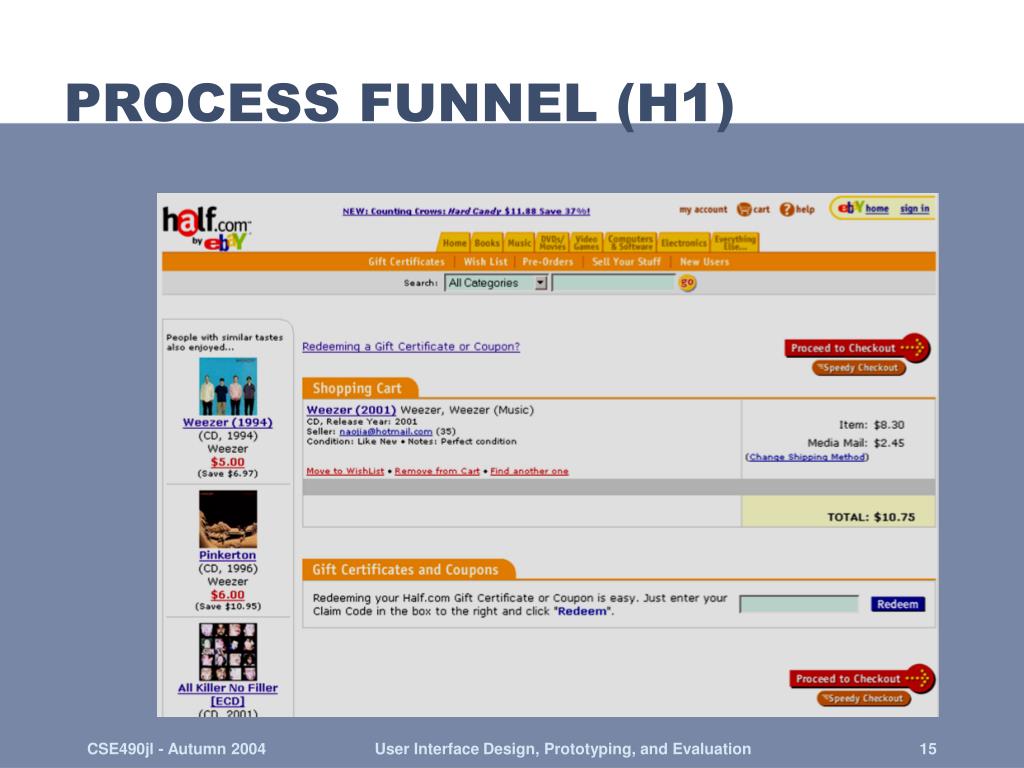Click Move to WishList link
The image size is (1024, 768).
coord(345,472)
